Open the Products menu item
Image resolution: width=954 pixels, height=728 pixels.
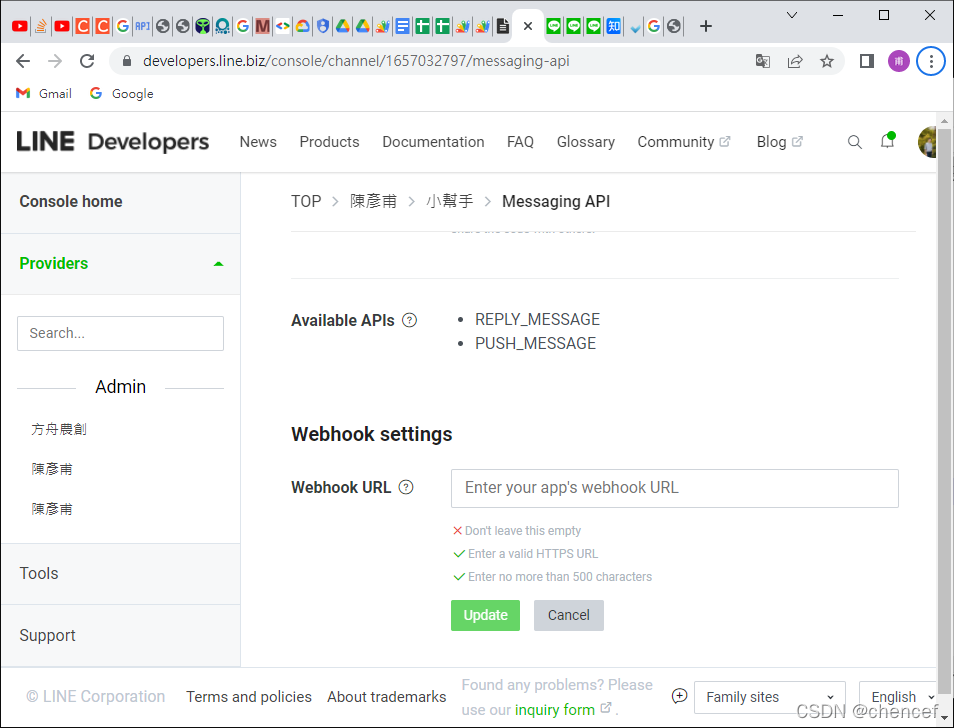[x=329, y=142]
